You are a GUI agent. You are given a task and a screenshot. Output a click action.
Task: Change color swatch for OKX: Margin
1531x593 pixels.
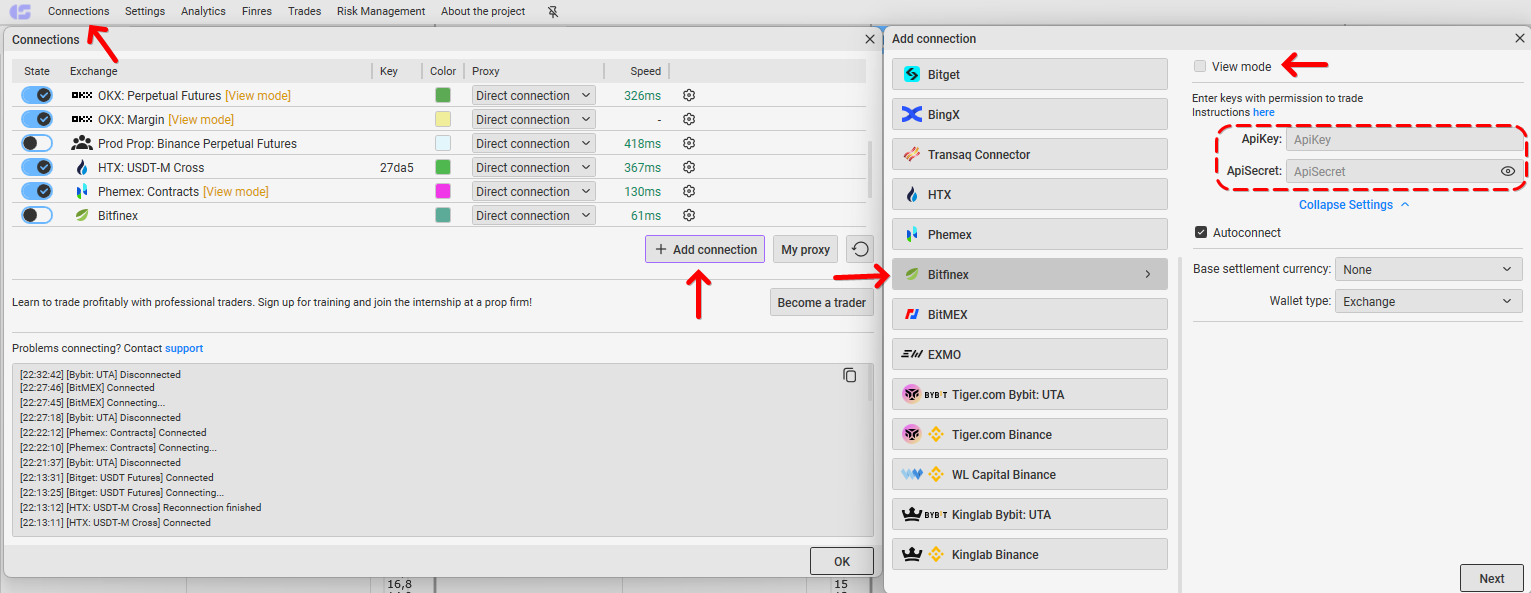(442, 119)
